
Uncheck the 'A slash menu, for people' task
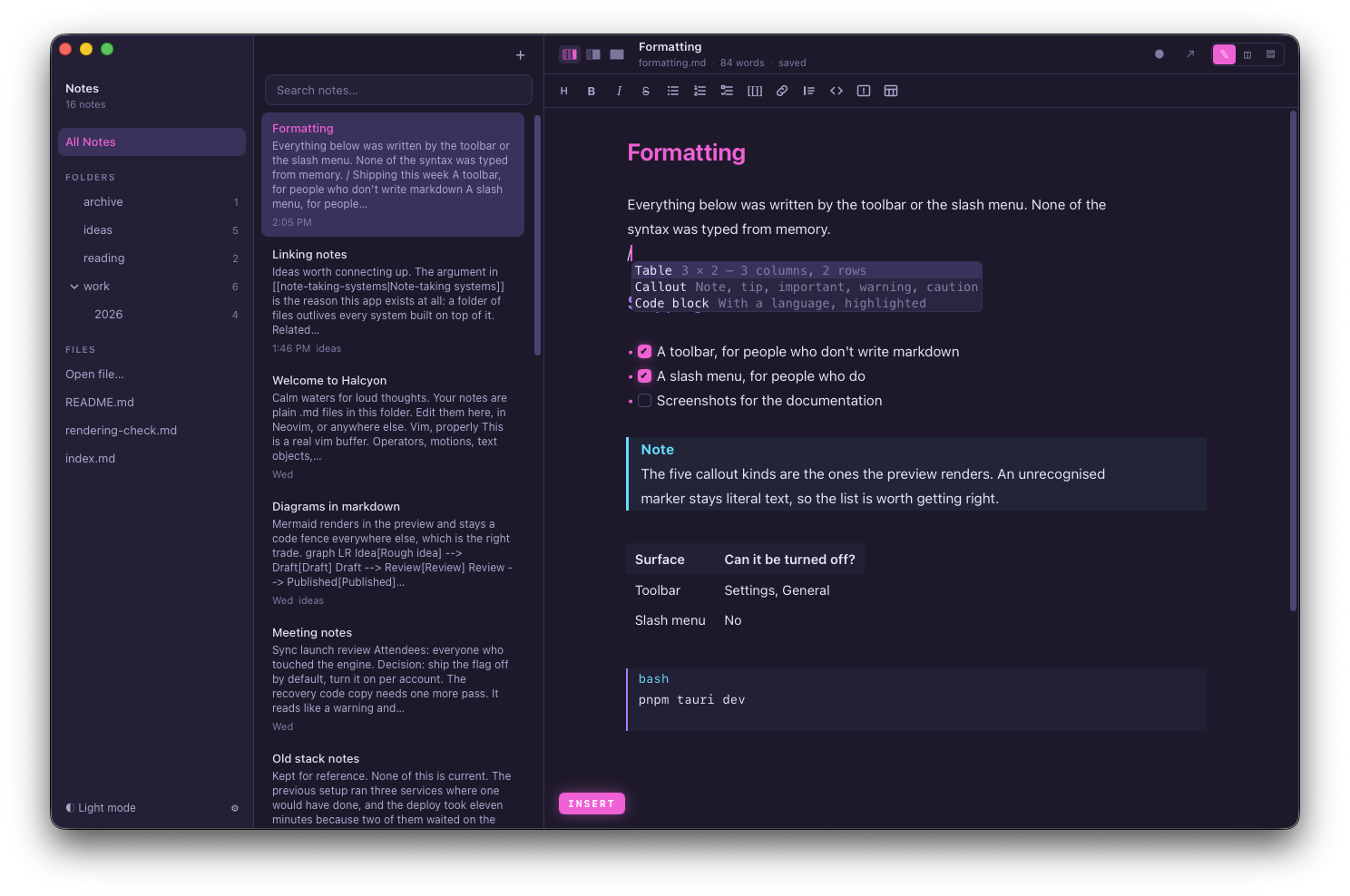(645, 376)
